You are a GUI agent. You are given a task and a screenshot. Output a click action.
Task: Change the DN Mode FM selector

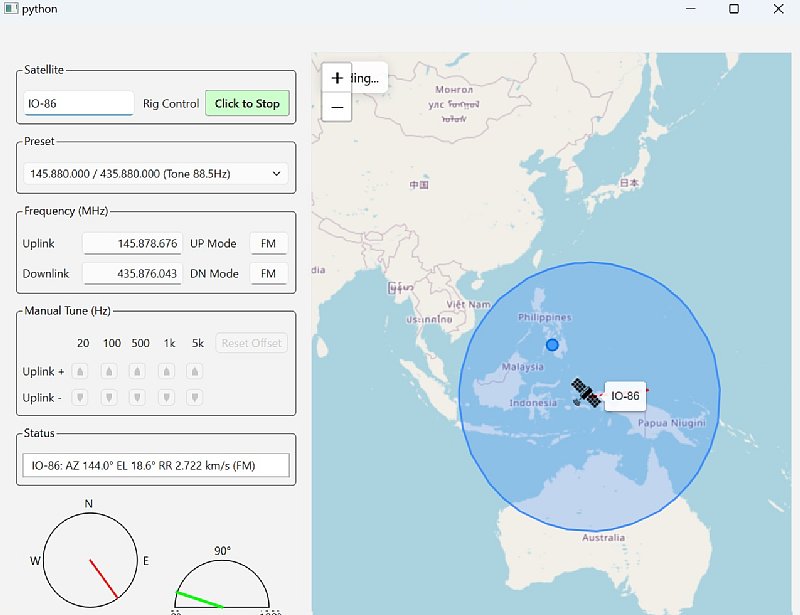coord(268,273)
